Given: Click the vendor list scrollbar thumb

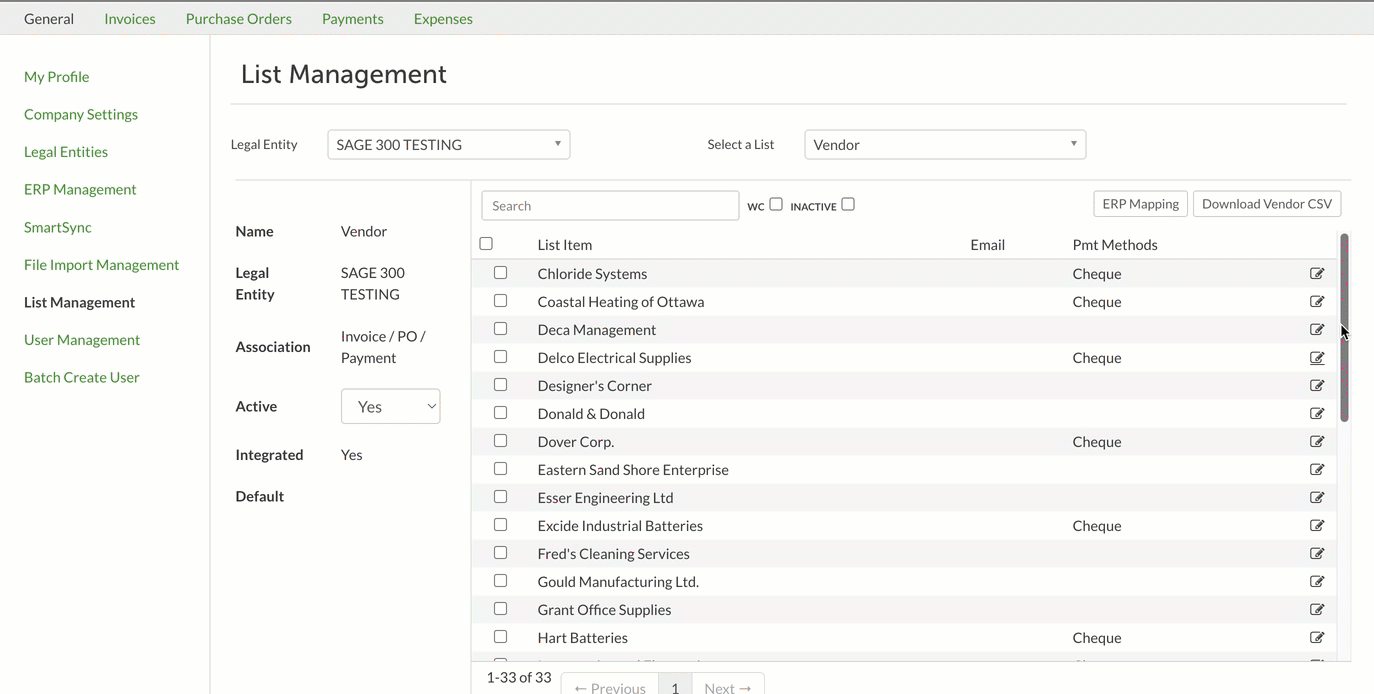Looking at the screenshot, I should pyautogui.click(x=1344, y=328).
